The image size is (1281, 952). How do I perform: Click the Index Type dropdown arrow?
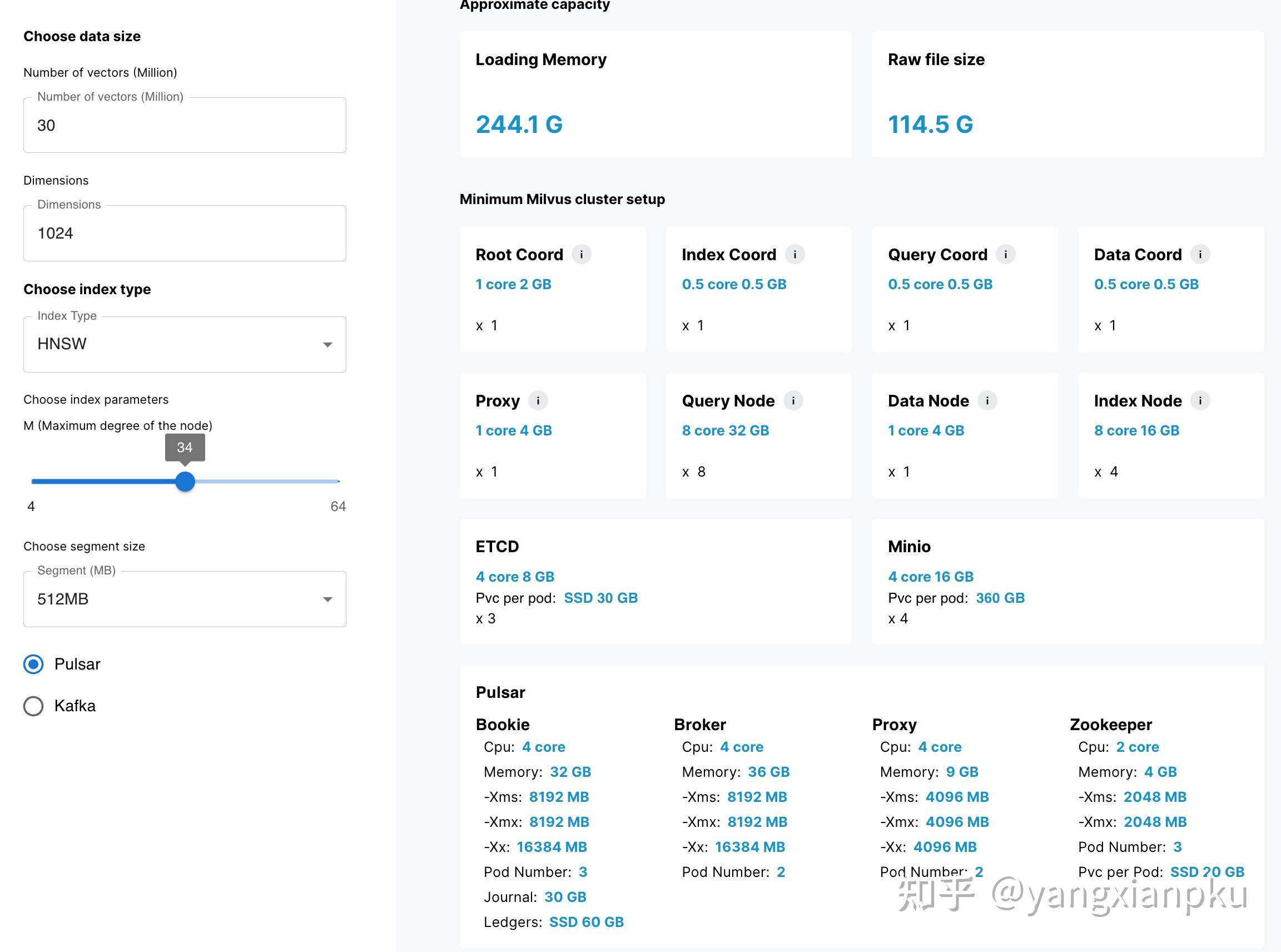coord(327,345)
